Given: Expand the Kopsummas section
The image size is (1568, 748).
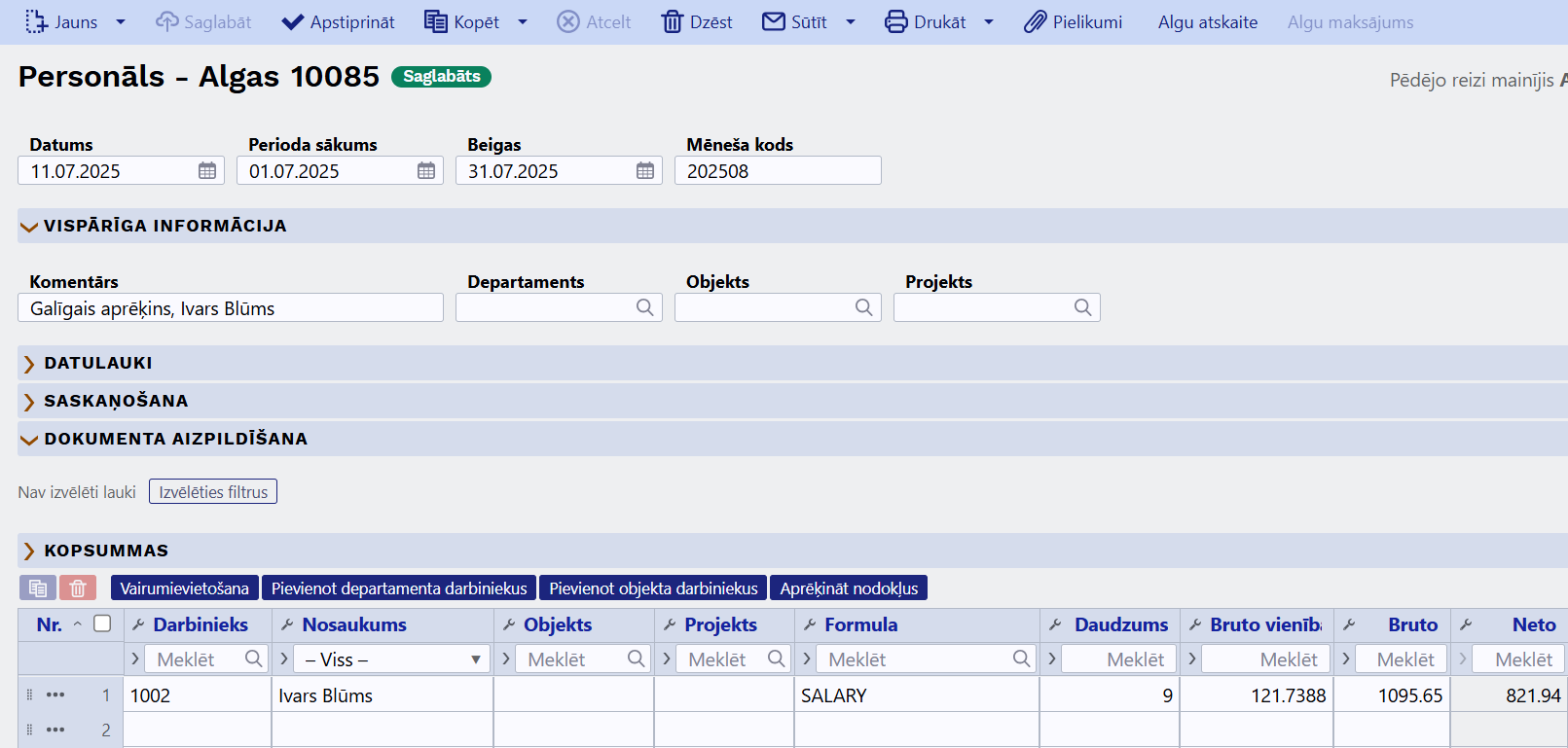Looking at the screenshot, I should click(29, 552).
